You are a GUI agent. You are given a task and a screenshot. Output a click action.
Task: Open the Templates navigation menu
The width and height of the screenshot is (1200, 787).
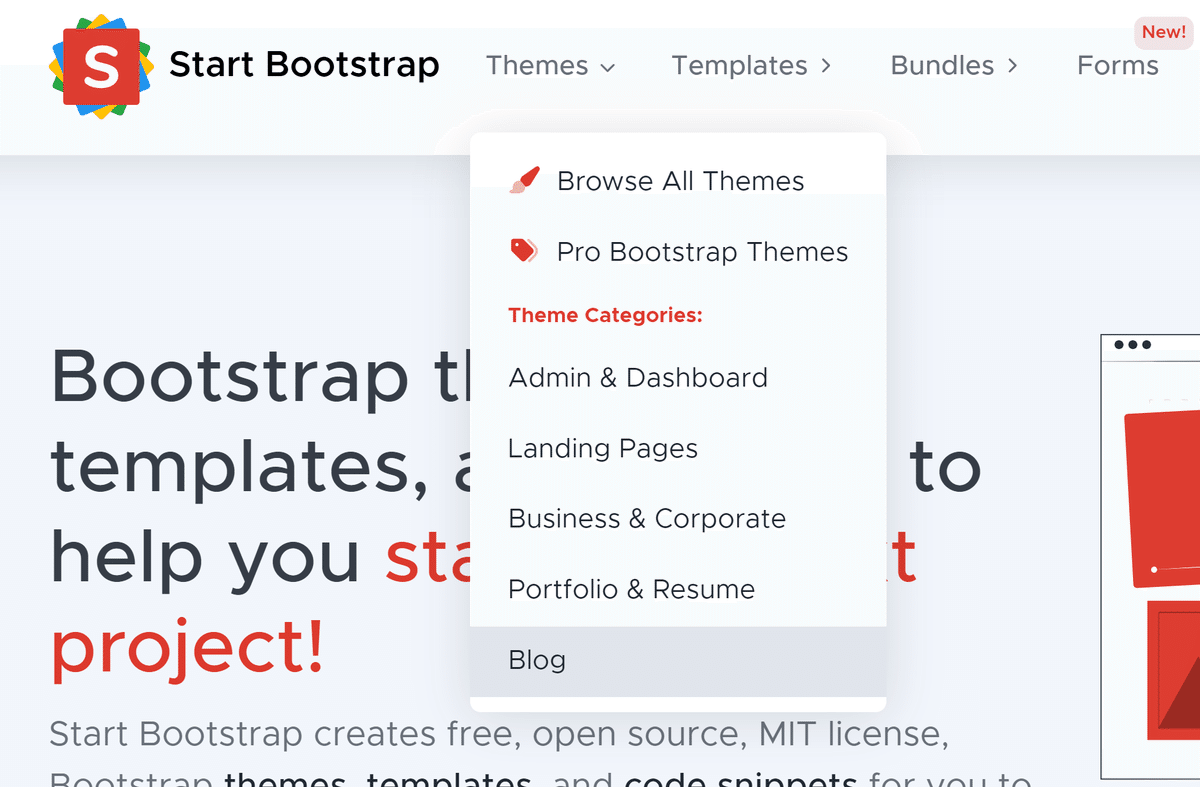click(751, 66)
